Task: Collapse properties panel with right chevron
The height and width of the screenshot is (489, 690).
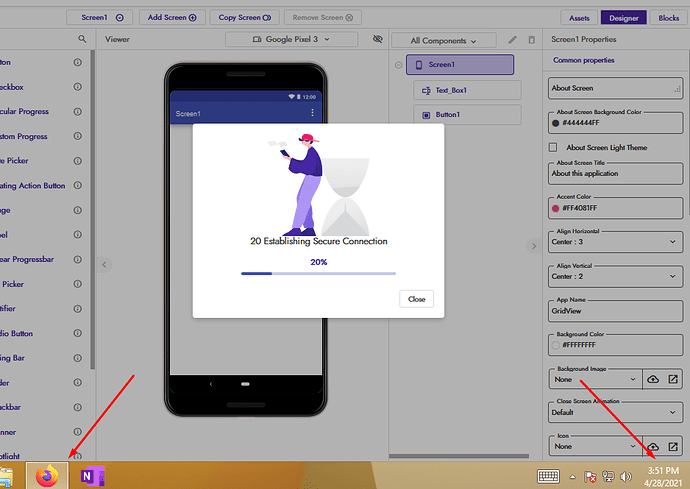Action: pos(534,246)
